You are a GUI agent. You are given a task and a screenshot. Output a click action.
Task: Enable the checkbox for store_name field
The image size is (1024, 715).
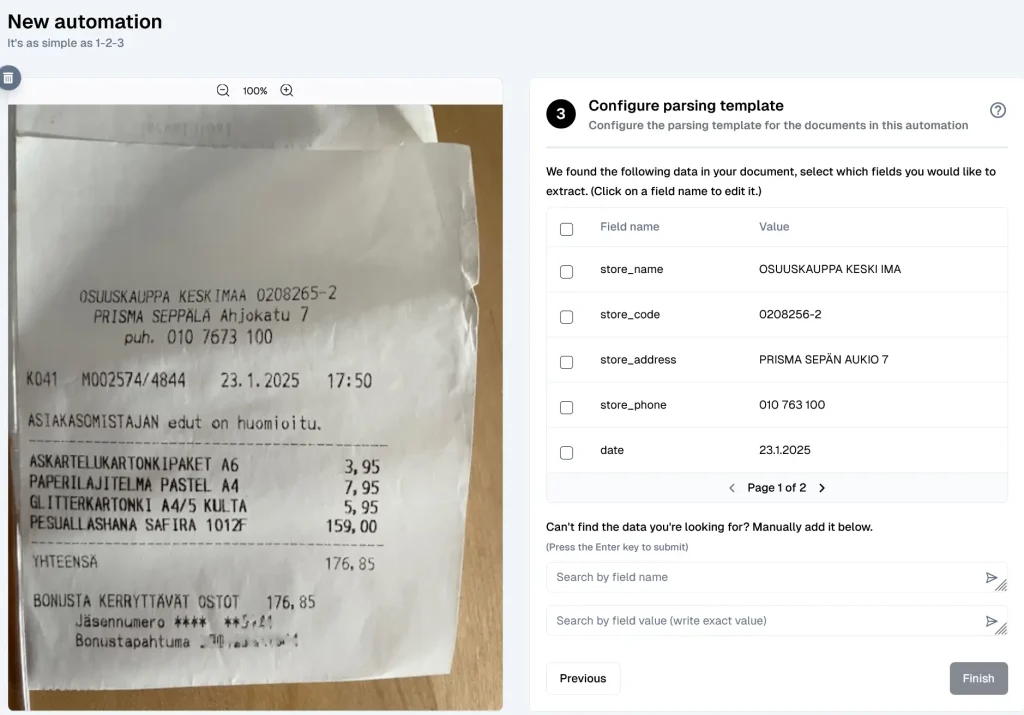click(x=567, y=271)
